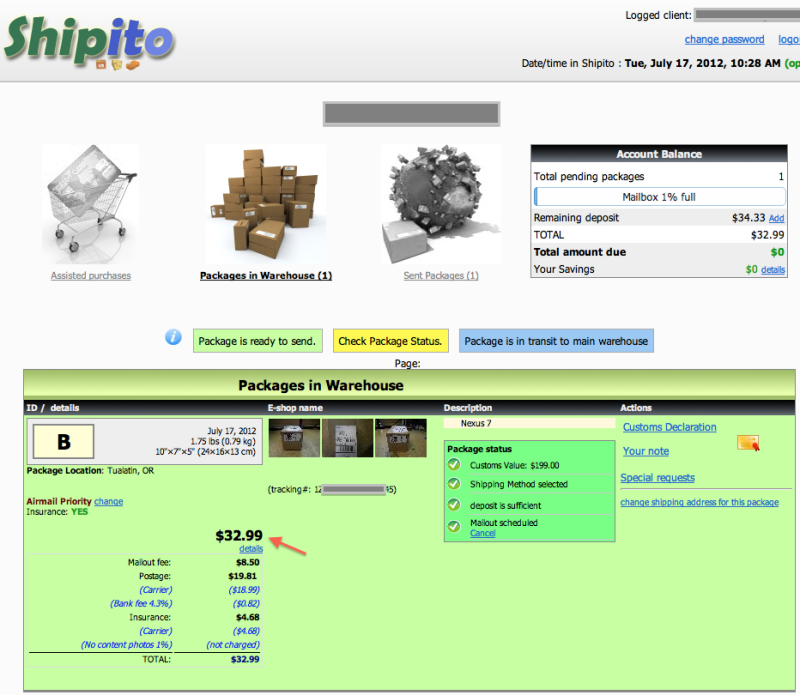Click the Shipito logo

tap(89, 42)
